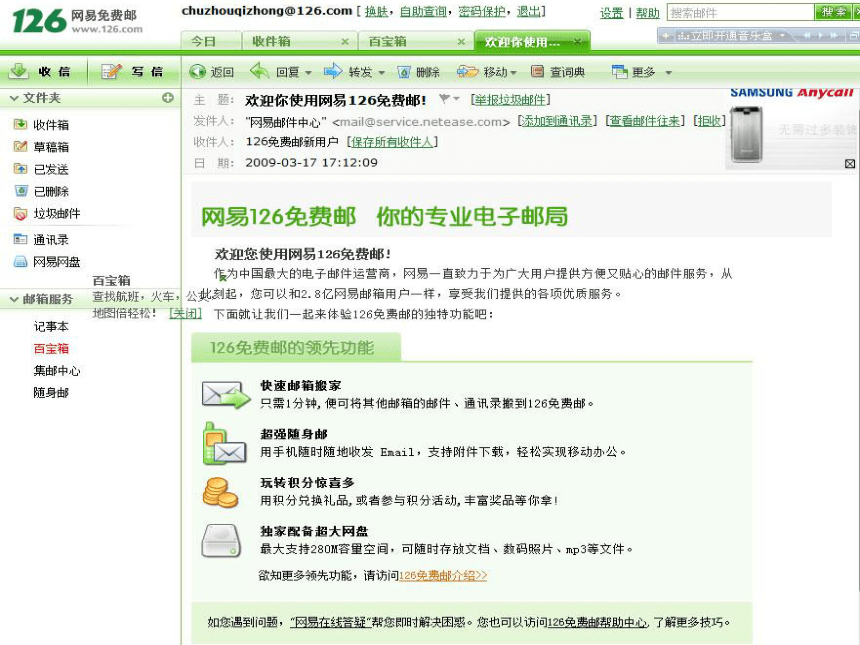The width and height of the screenshot is (860, 645).
Task: Open 随身邮 in mailbox services
Action: tap(51, 393)
